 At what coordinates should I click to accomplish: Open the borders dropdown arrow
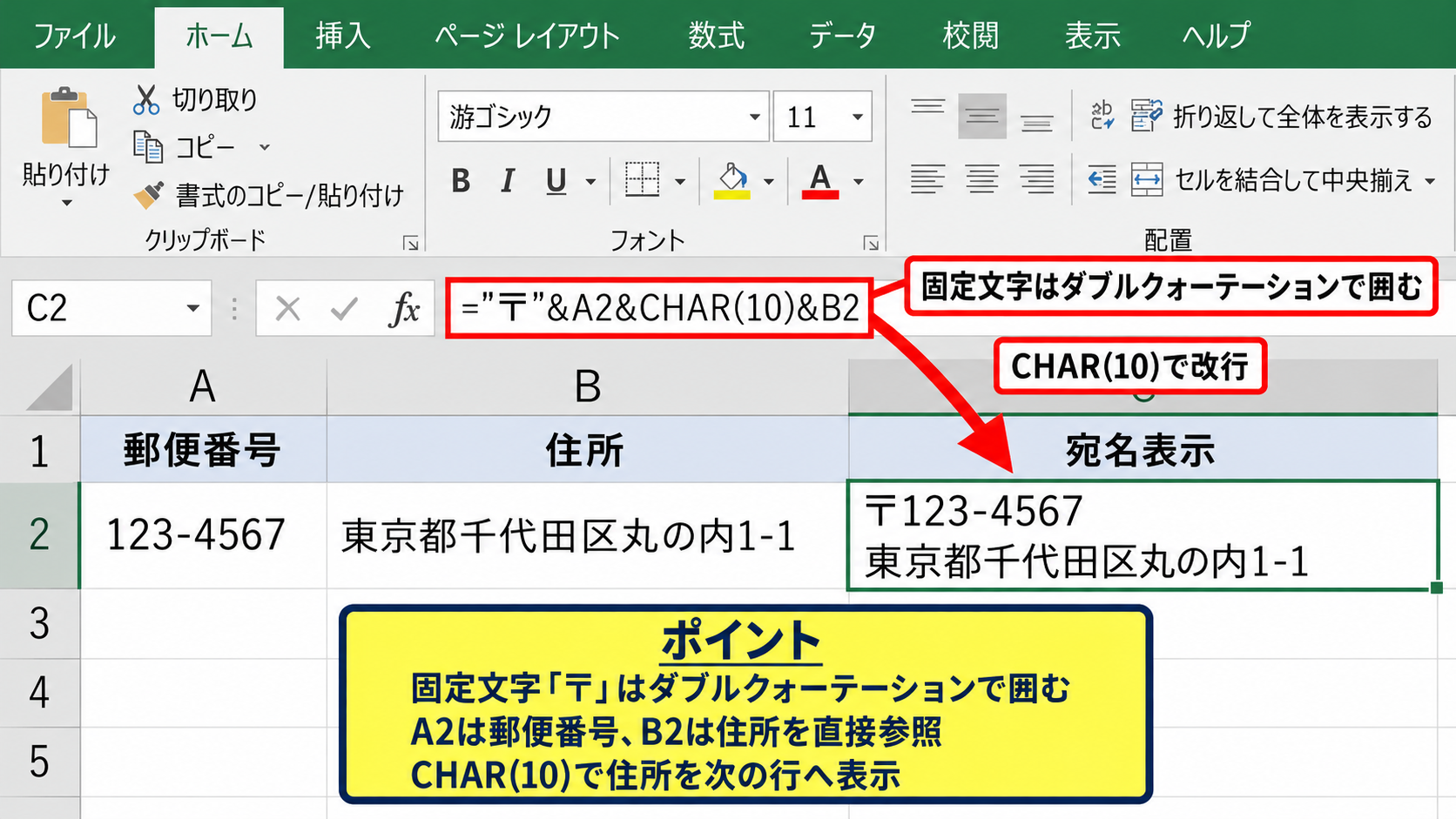coord(680,181)
